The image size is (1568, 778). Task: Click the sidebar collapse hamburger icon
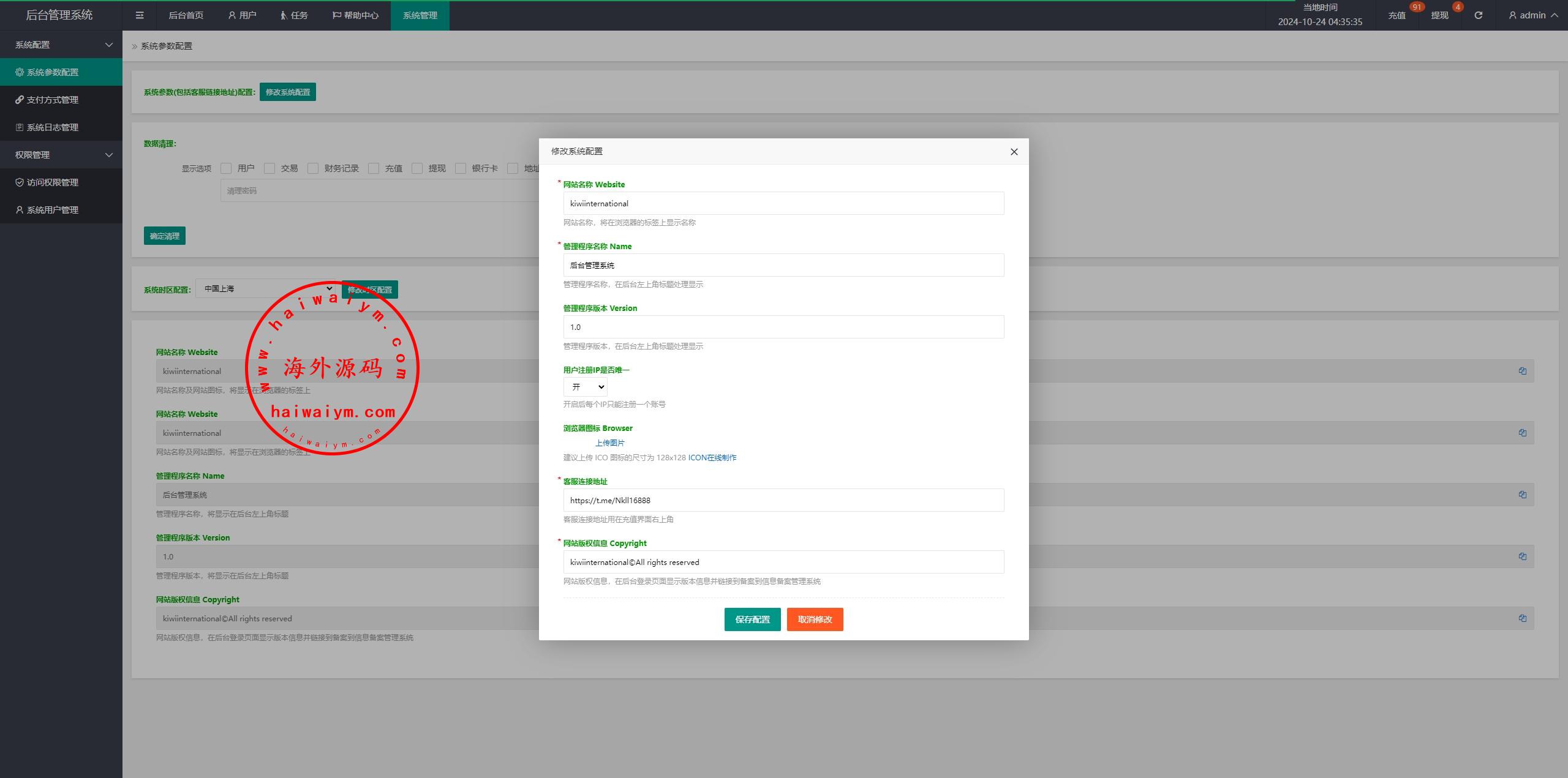(x=140, y=15)
